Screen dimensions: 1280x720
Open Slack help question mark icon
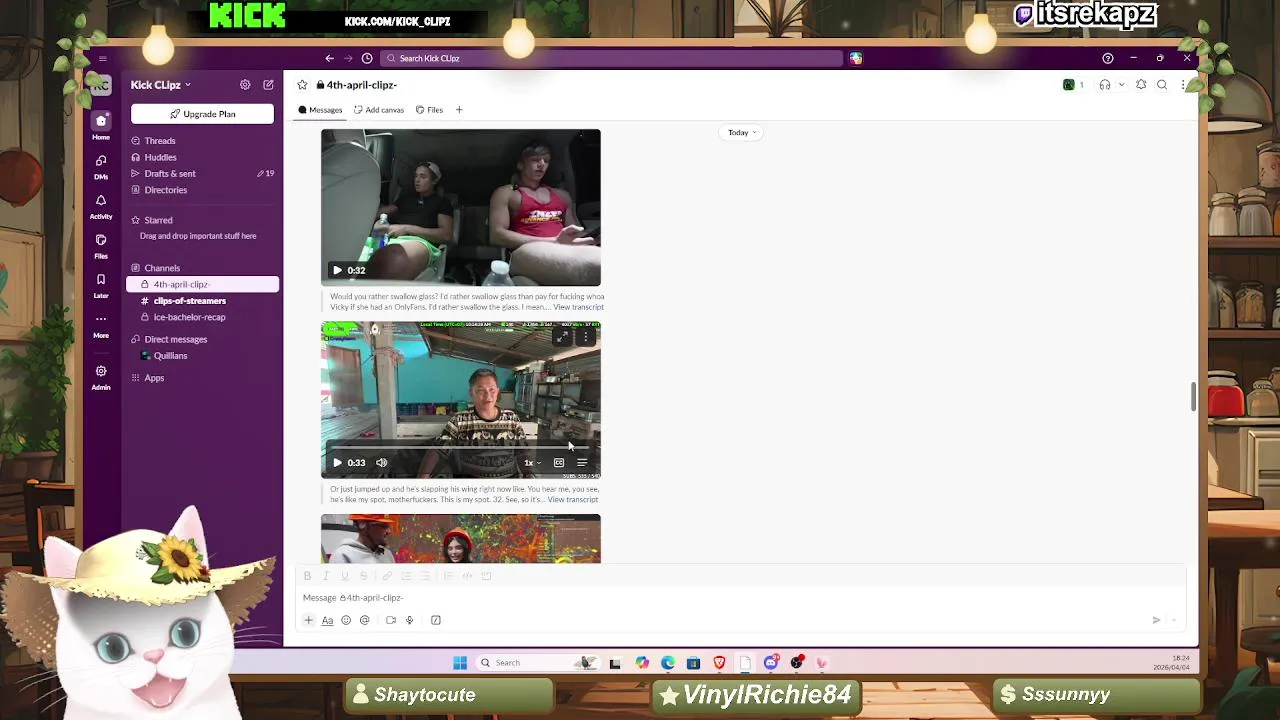(x=1107, y=58)
